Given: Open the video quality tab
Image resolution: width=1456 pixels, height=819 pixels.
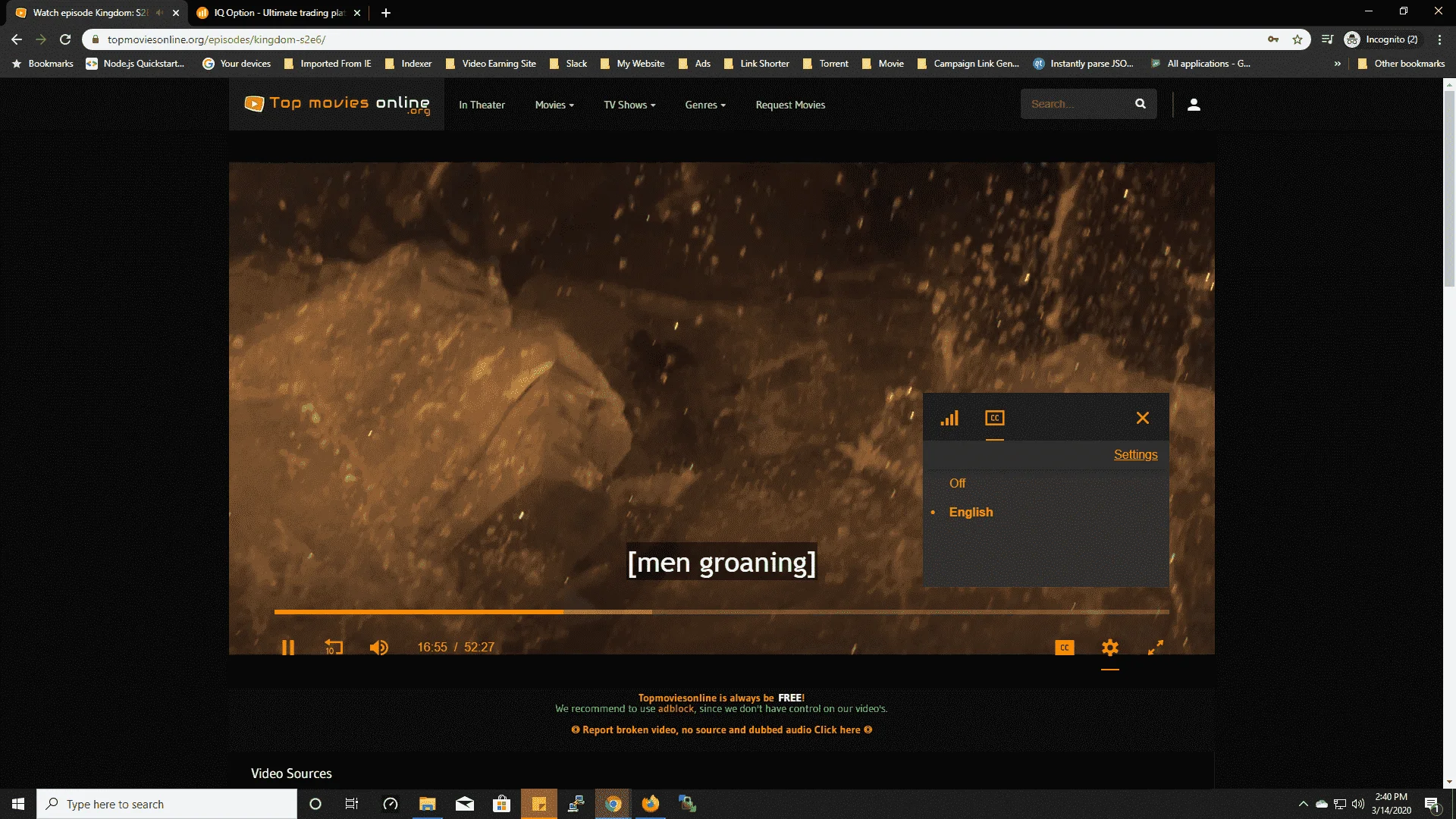Looking at the screenshot, I should (949, 418).
